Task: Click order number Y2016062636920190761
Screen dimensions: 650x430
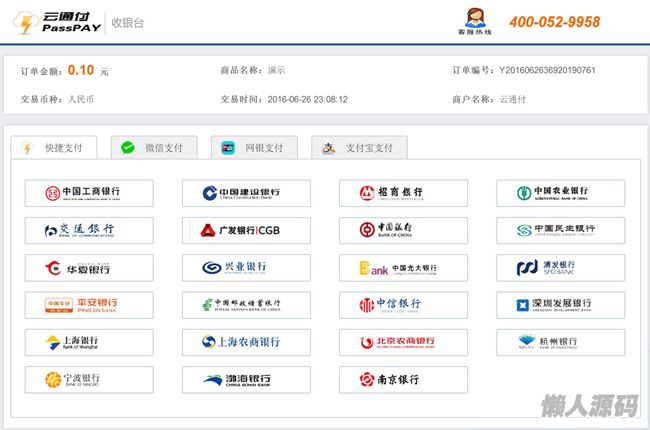Action: point(547,70)
